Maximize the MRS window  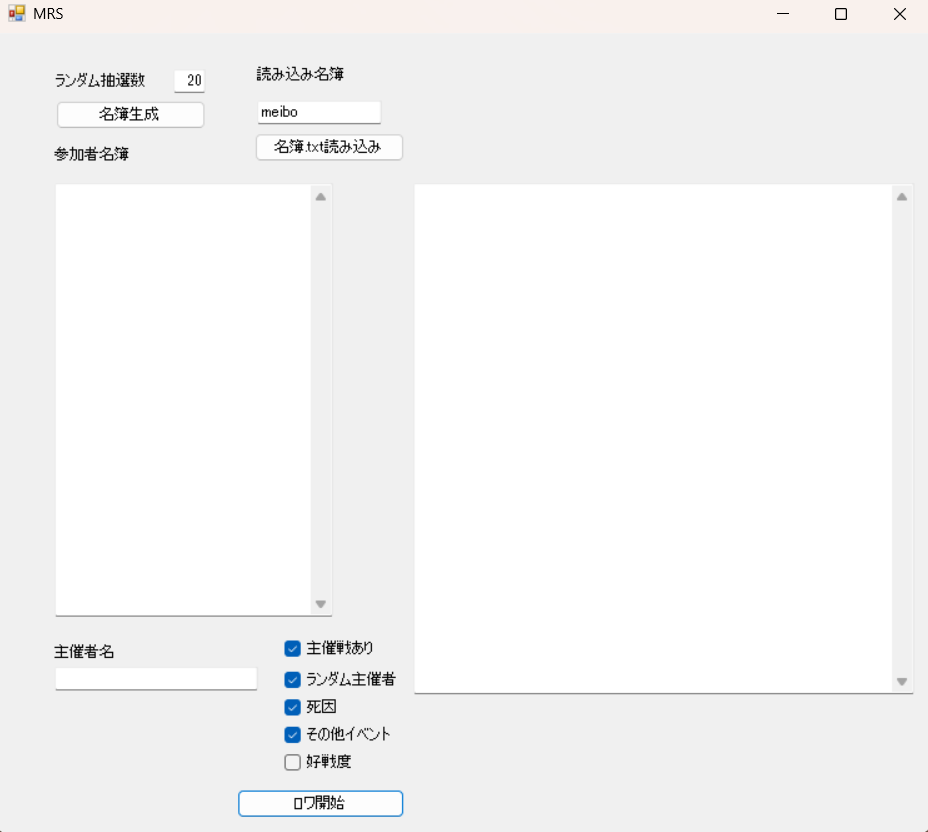point(841,14)
